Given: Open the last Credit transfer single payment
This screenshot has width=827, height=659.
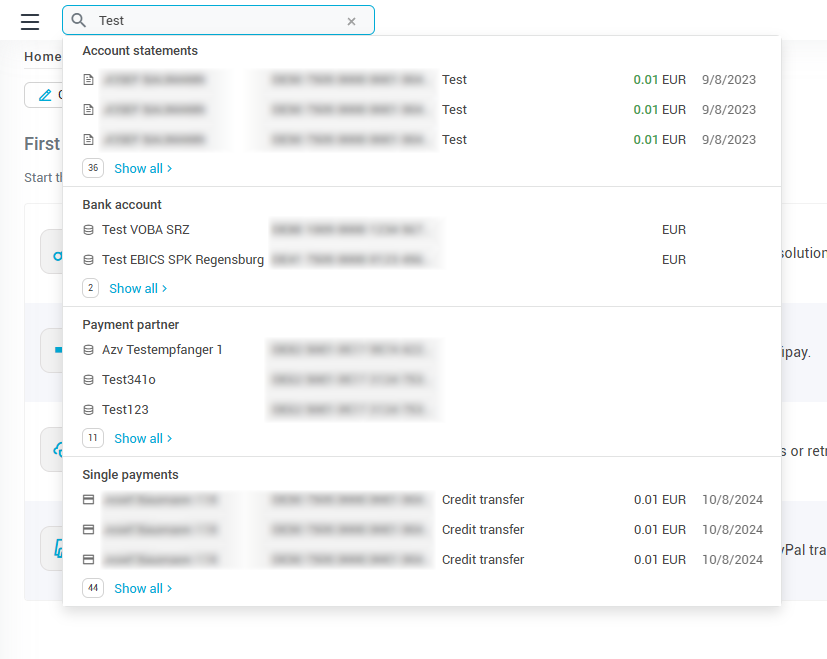Looking at the screenshot, I should [x=482, y=560].
